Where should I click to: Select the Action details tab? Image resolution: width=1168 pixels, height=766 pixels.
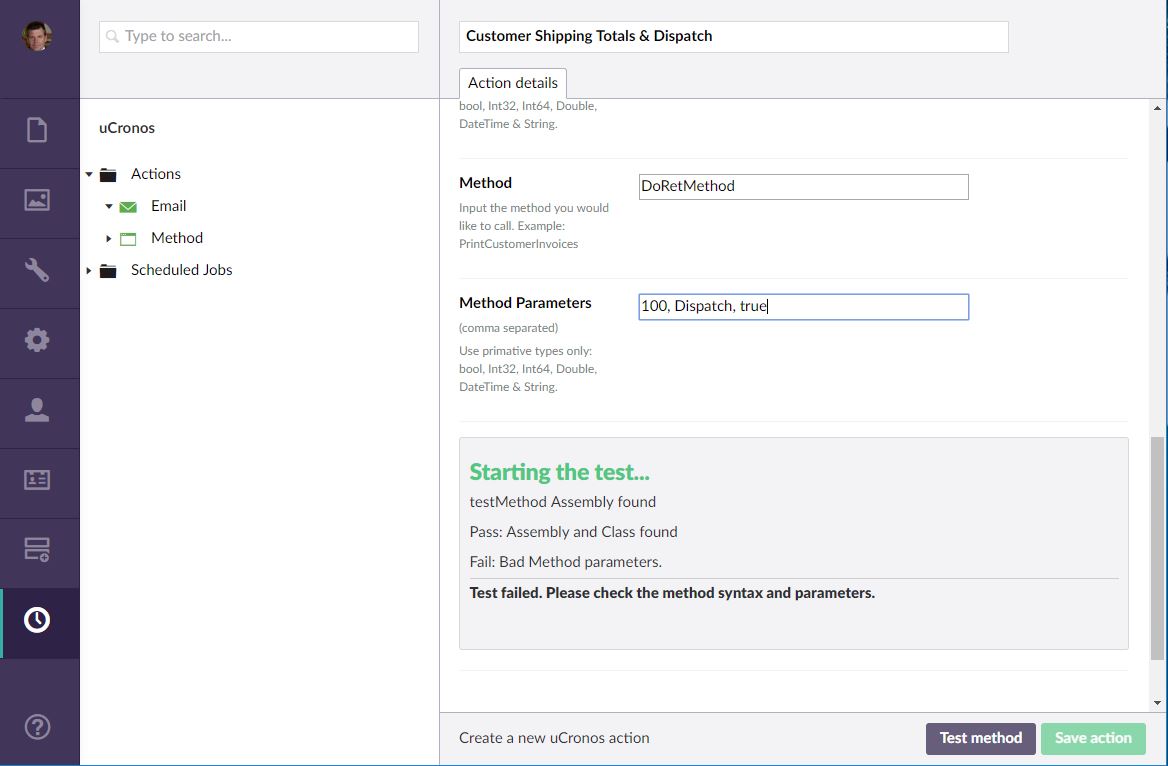513,83
